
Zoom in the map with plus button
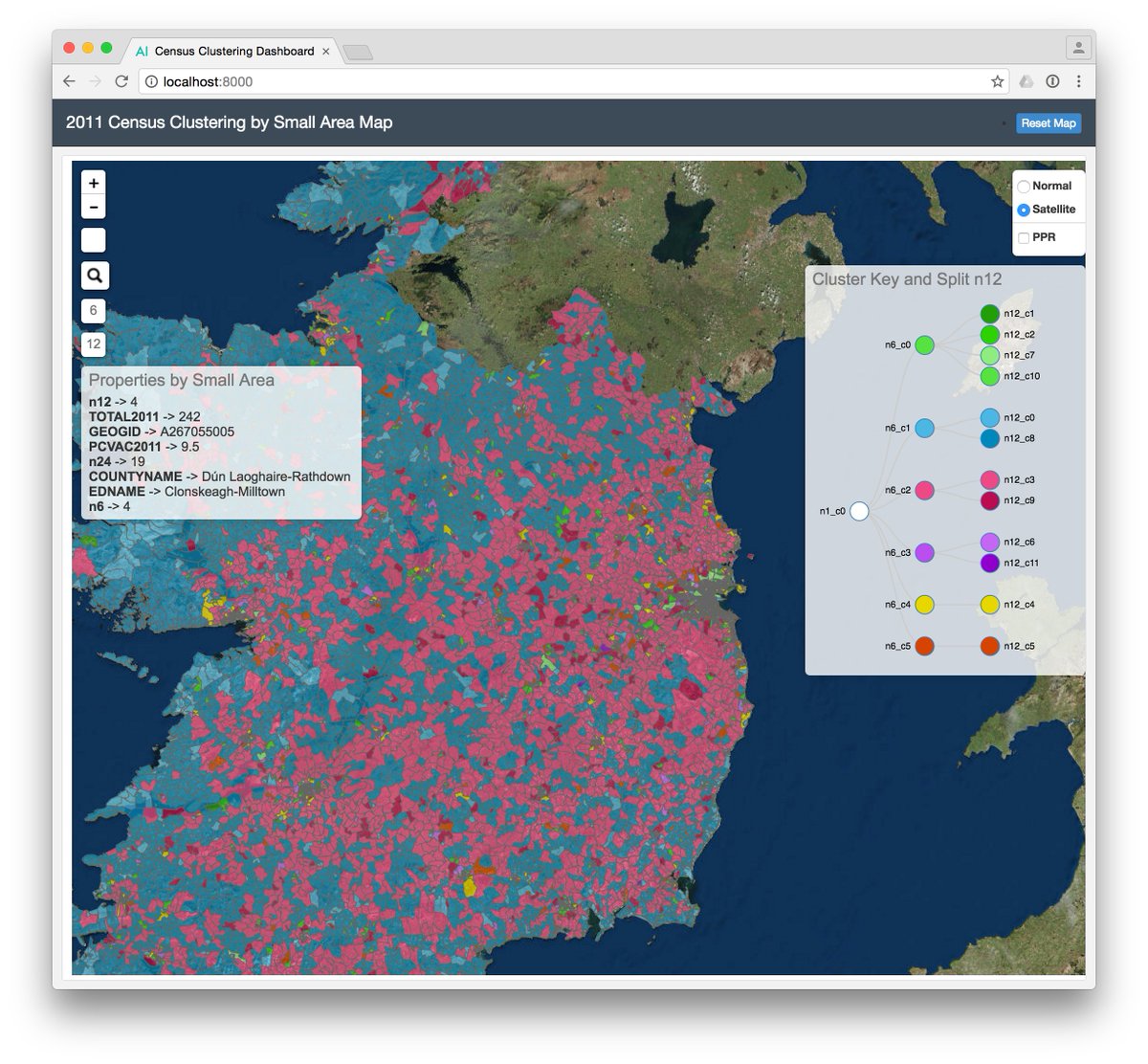(93, 183)
